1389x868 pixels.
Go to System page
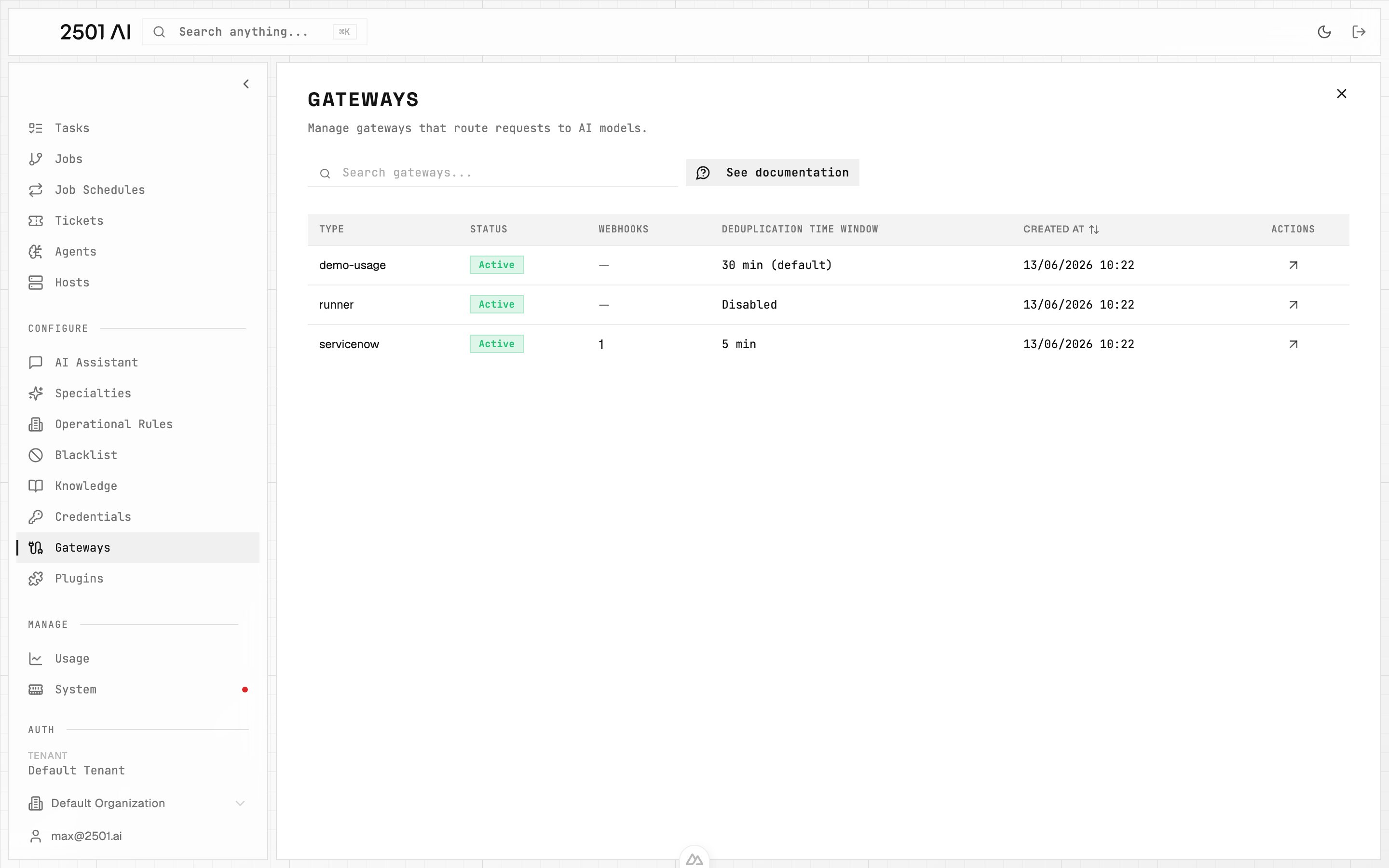pos(138,690)
